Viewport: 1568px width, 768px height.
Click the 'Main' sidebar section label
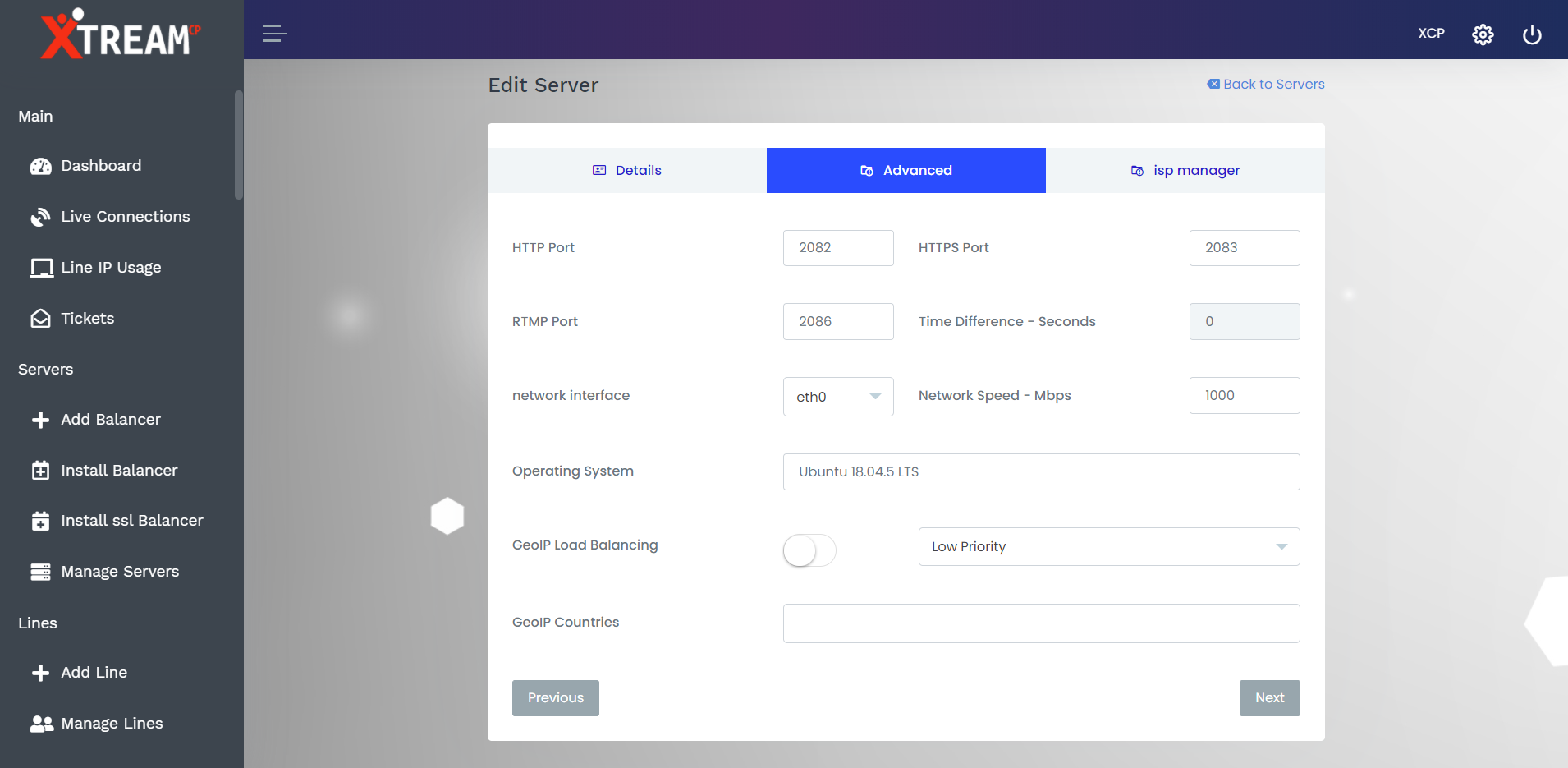click(x=35, y=117)
